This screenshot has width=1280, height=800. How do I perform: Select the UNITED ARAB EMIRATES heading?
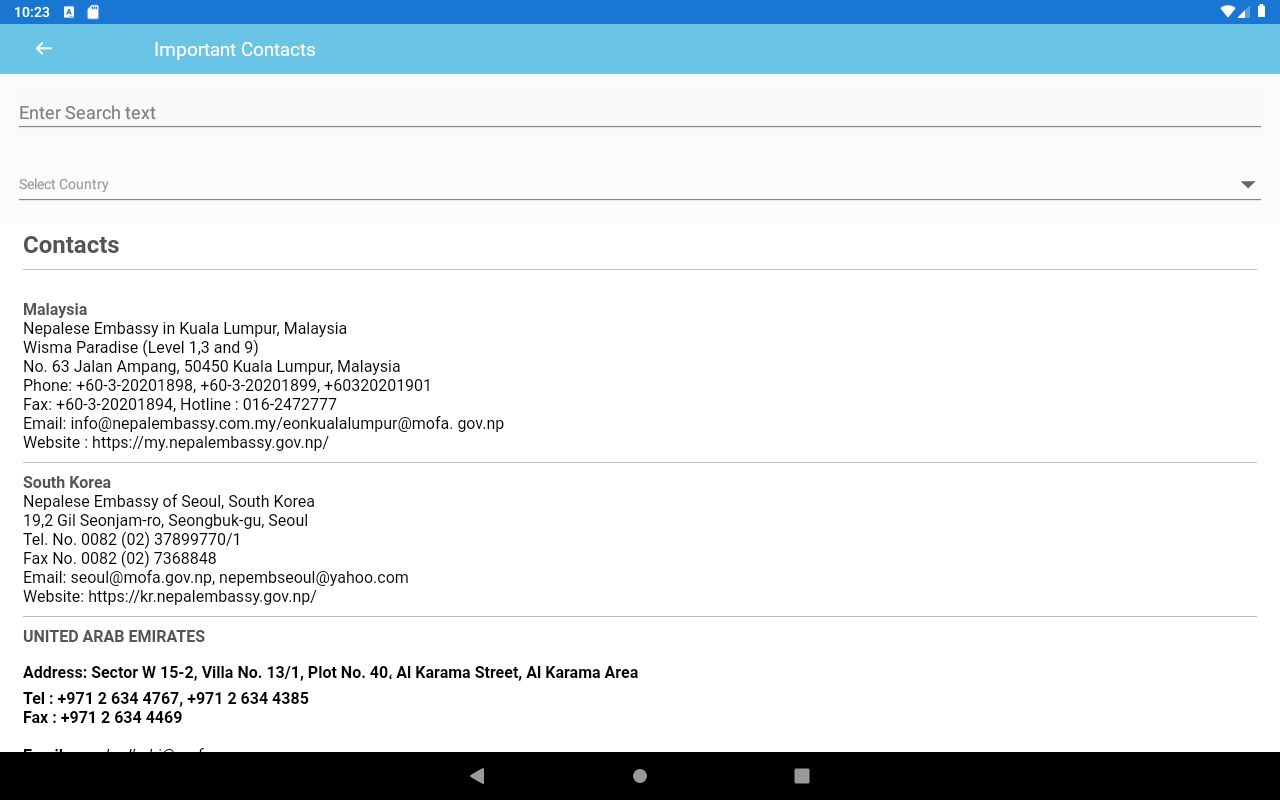click(114, 637)
